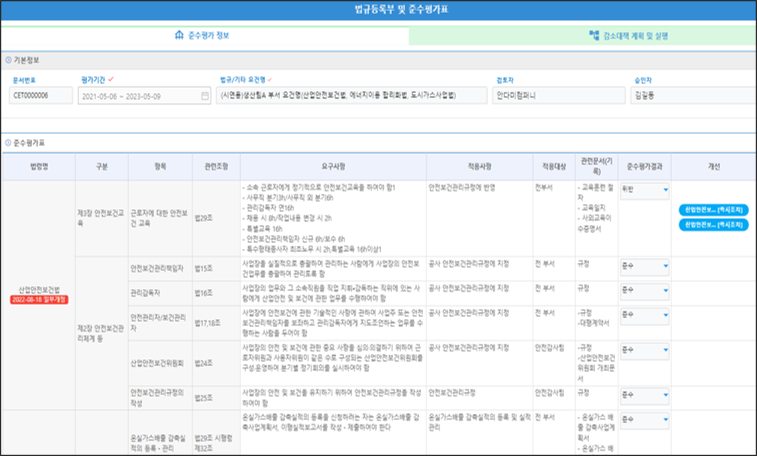The image size is (757, 456).
Task: Click the 관련문서(기록) column header
Action: [596, 167]
